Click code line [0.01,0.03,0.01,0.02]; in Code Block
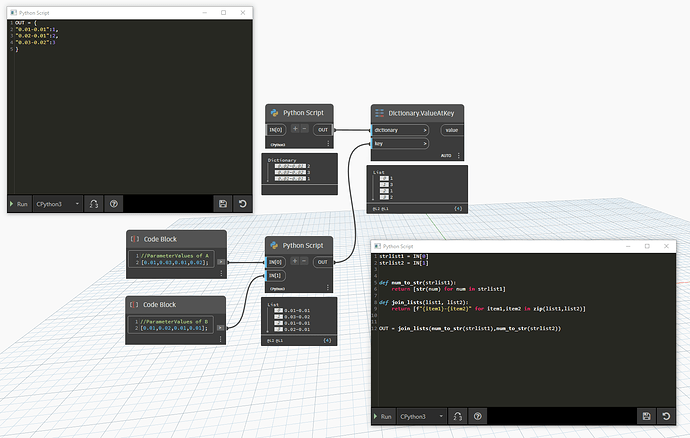 pos(175,262)
